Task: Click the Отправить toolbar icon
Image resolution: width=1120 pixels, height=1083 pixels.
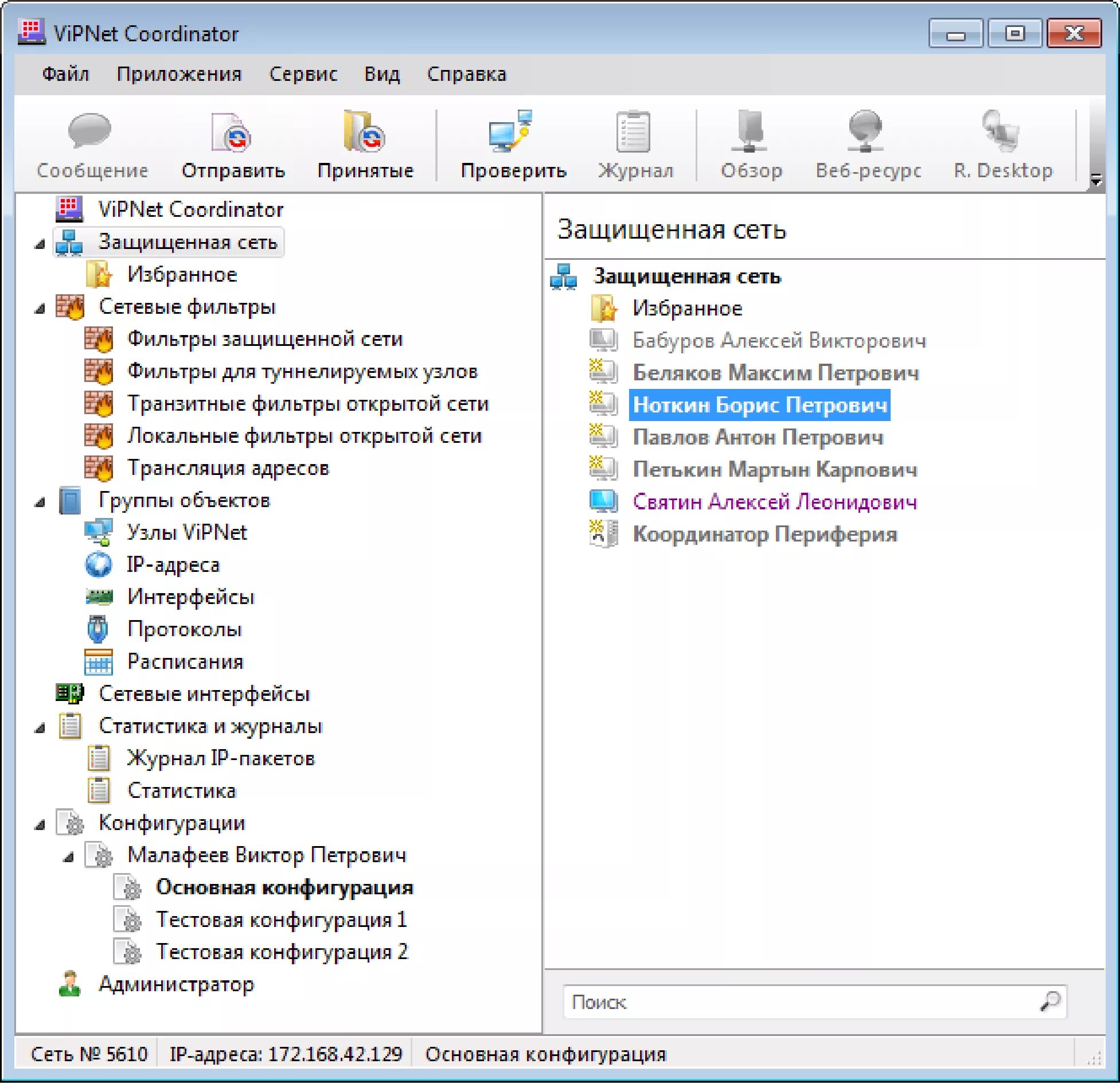Action: coord(232,132)
